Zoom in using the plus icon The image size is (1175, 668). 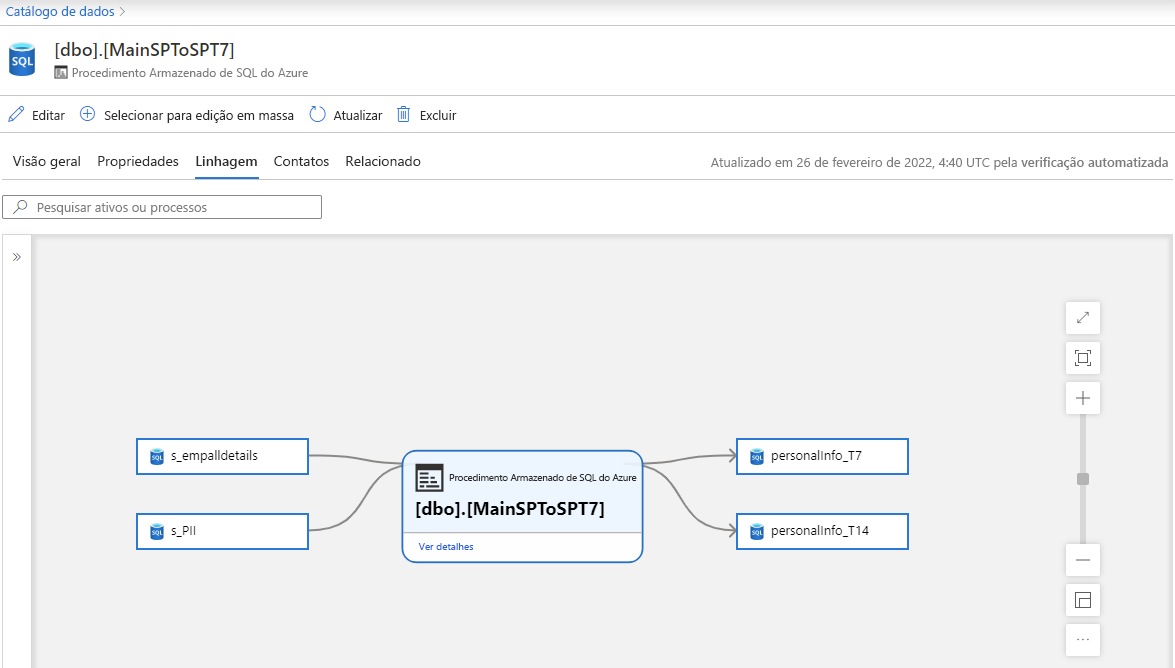(x=1082, y=397)
